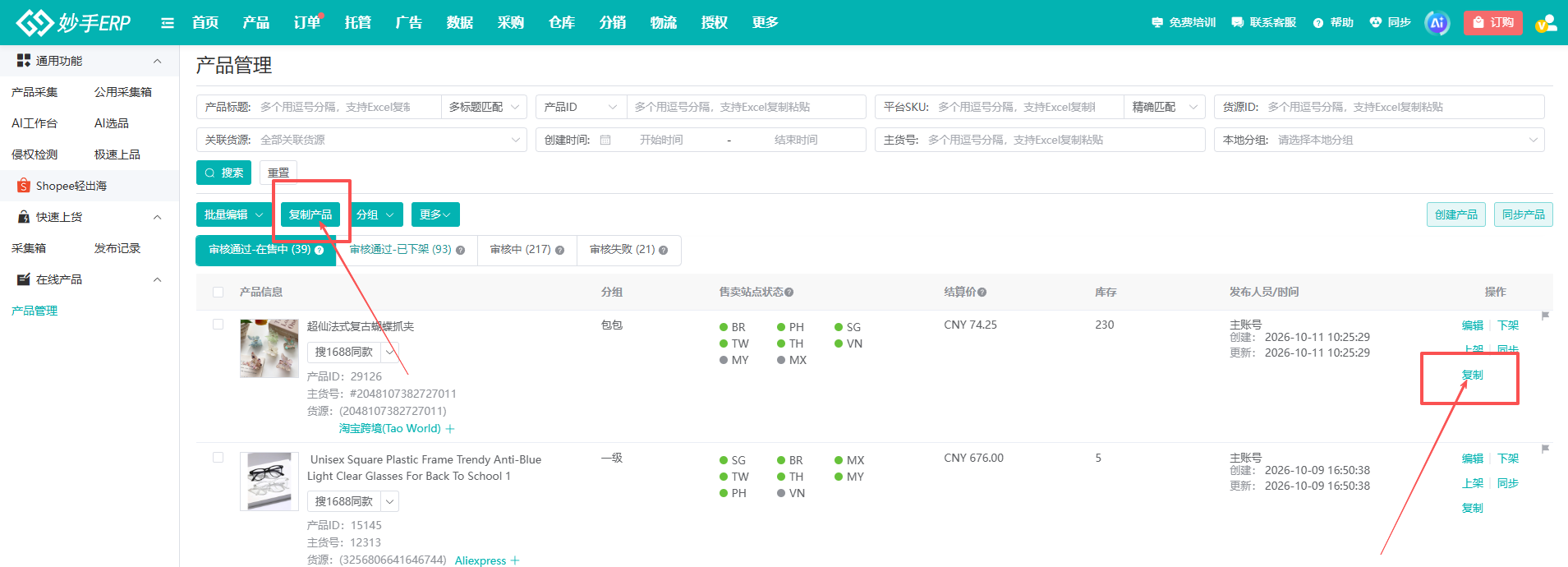This screenshot has height=567, width=1568.
Task: Focus the 产品标题 input field
Action: click(319, 107)
